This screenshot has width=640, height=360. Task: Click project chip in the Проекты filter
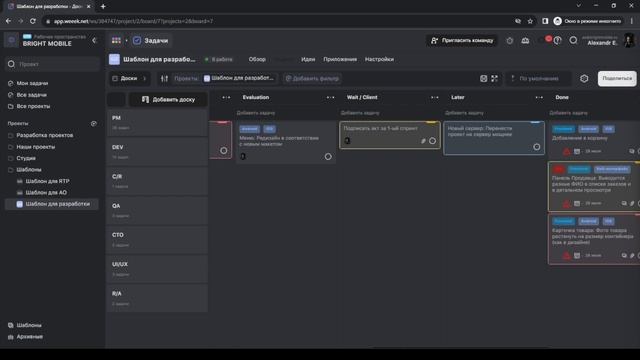pyautogui.click(x=239, y=78)
